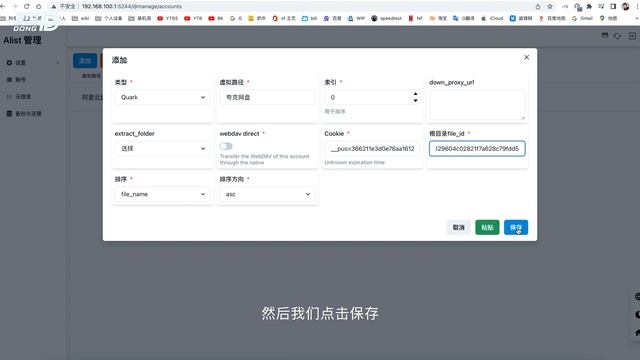
Task: Open the speedtest bookmark
Action: pyautogui.click(x=386, y=18)
